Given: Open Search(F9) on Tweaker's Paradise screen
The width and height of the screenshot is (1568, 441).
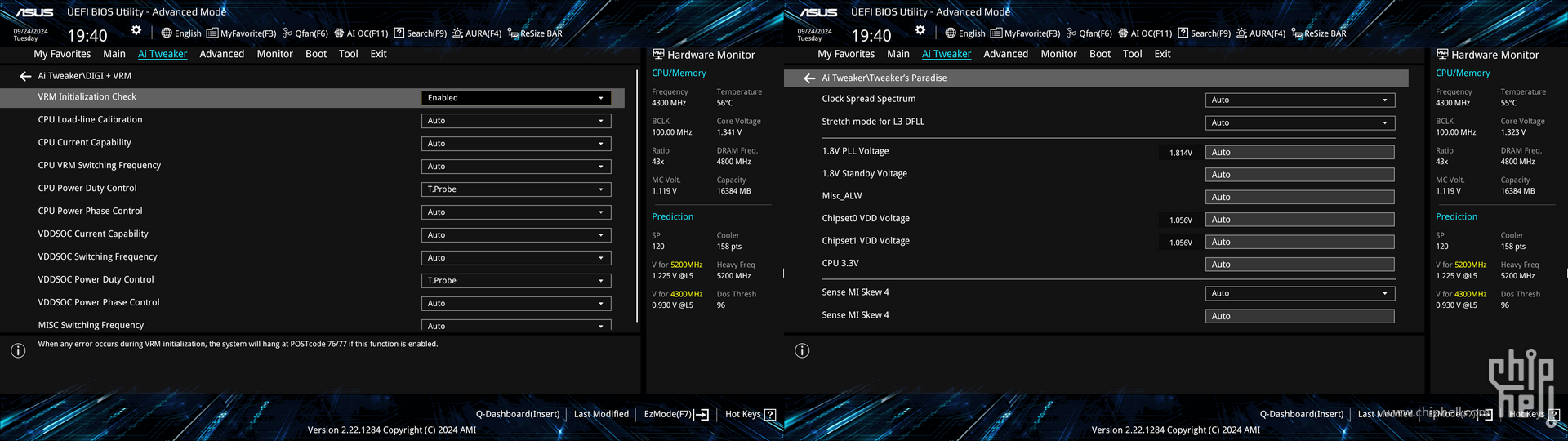Looking at the screenshot, I should pos(1205,33).
